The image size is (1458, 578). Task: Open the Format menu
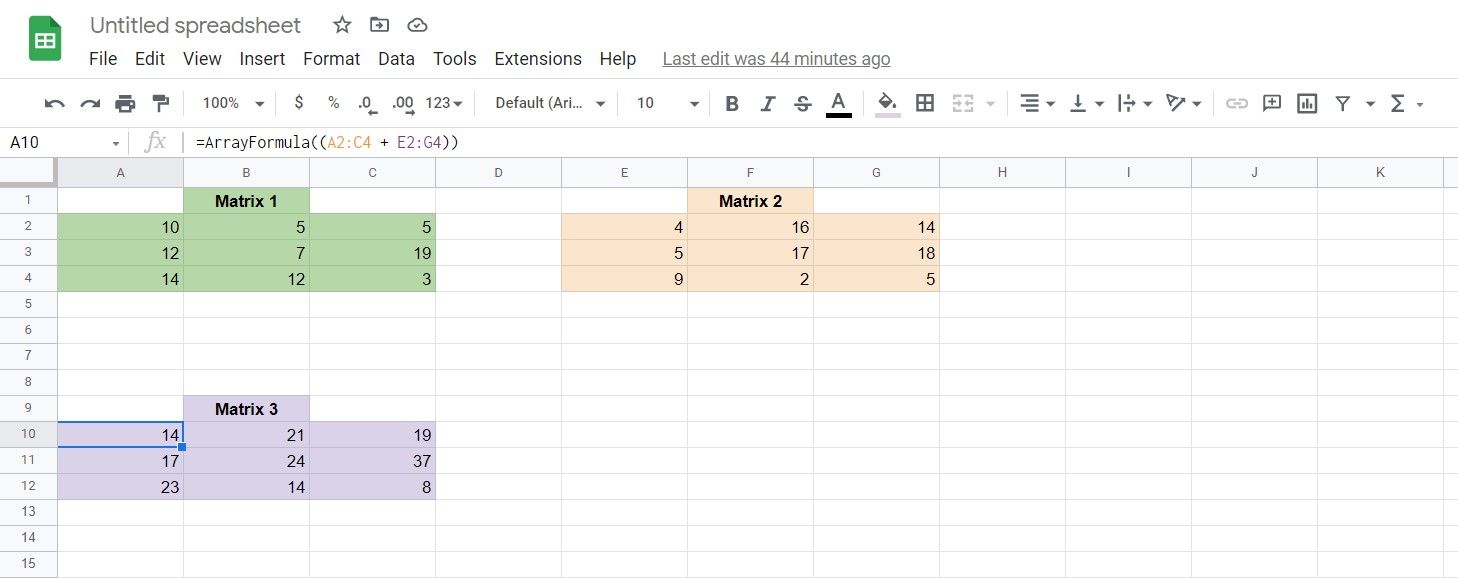click(x=331, y=59)
